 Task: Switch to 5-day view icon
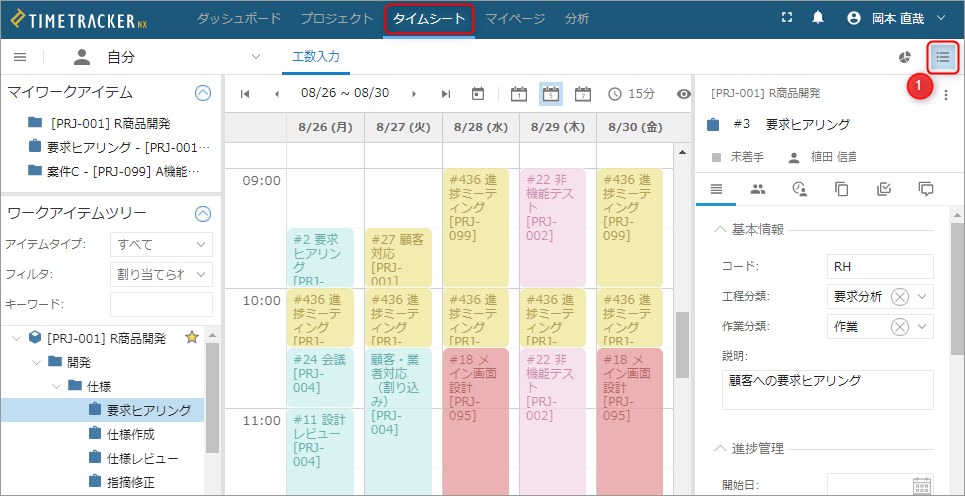pyautogui.click(x=551, y=94)
